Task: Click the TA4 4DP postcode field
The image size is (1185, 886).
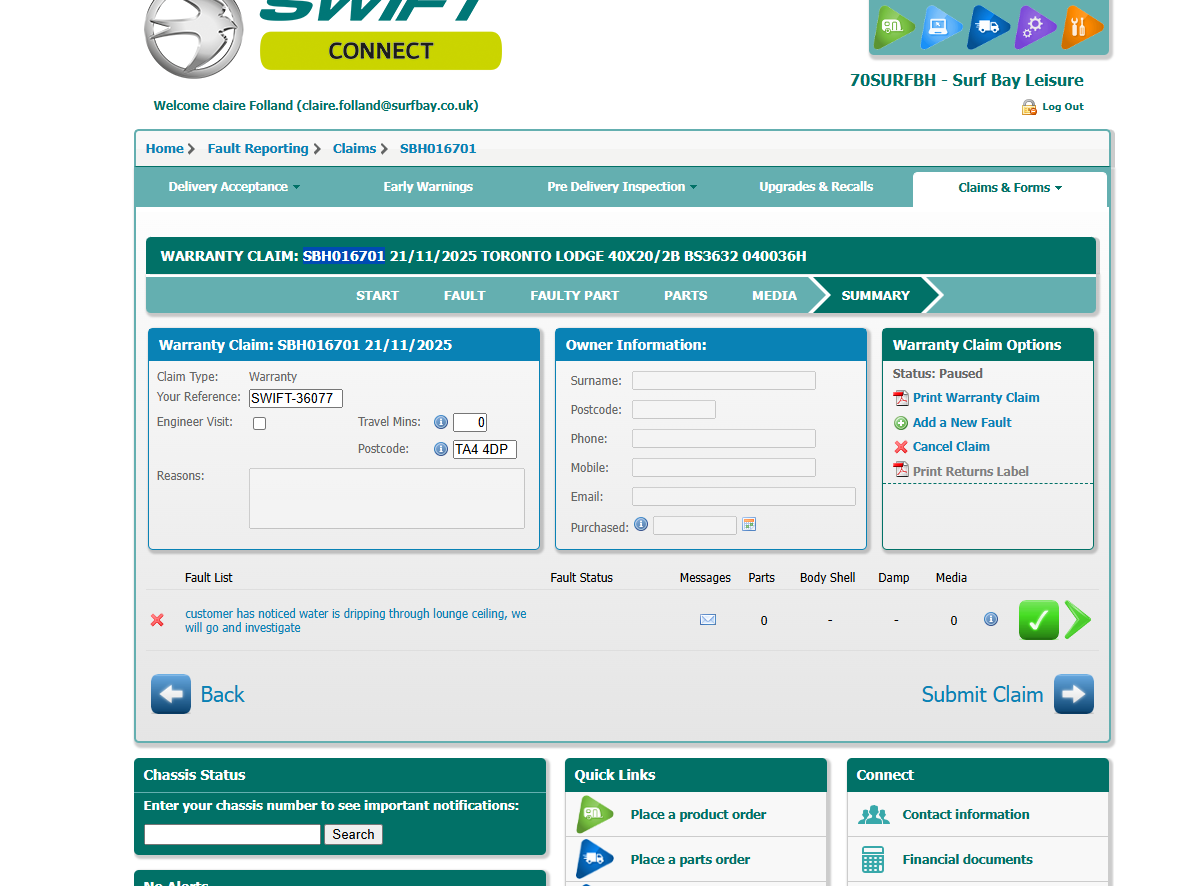Action: click(x=484, y=449)
